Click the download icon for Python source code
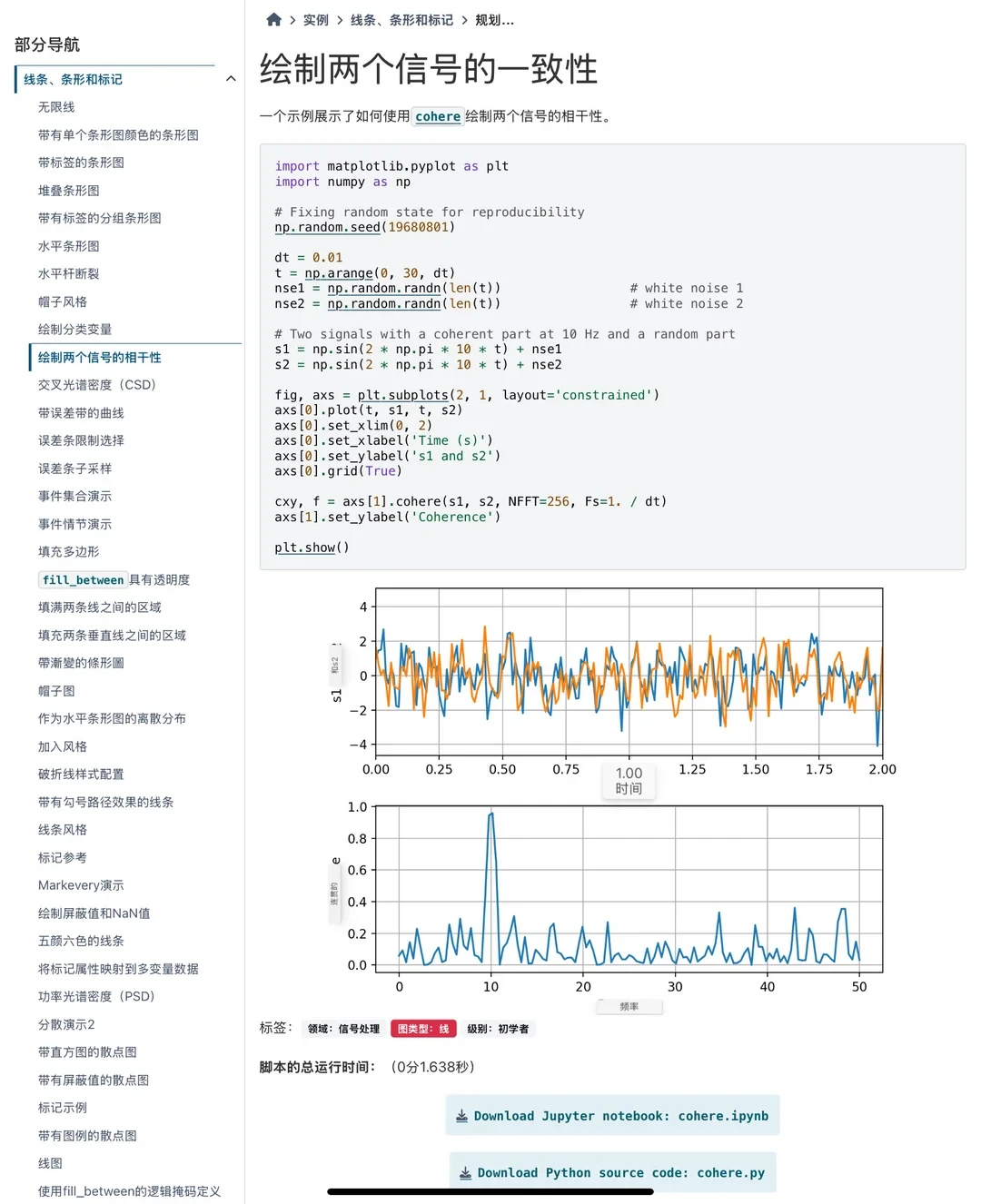This screenshot has width=981, height=1204. (x=465, y=1173)
